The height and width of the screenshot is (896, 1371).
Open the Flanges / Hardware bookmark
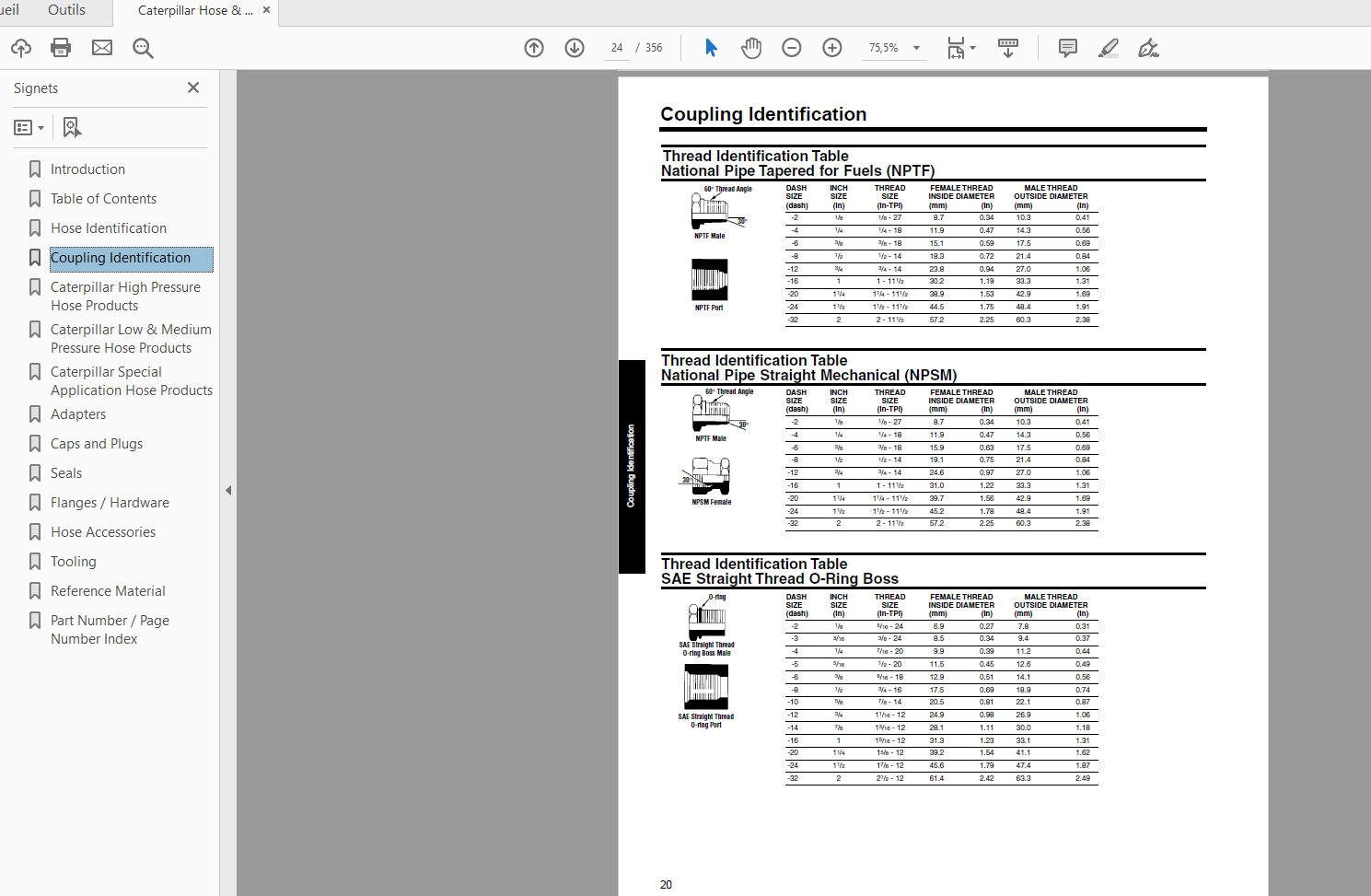point(110,503)
